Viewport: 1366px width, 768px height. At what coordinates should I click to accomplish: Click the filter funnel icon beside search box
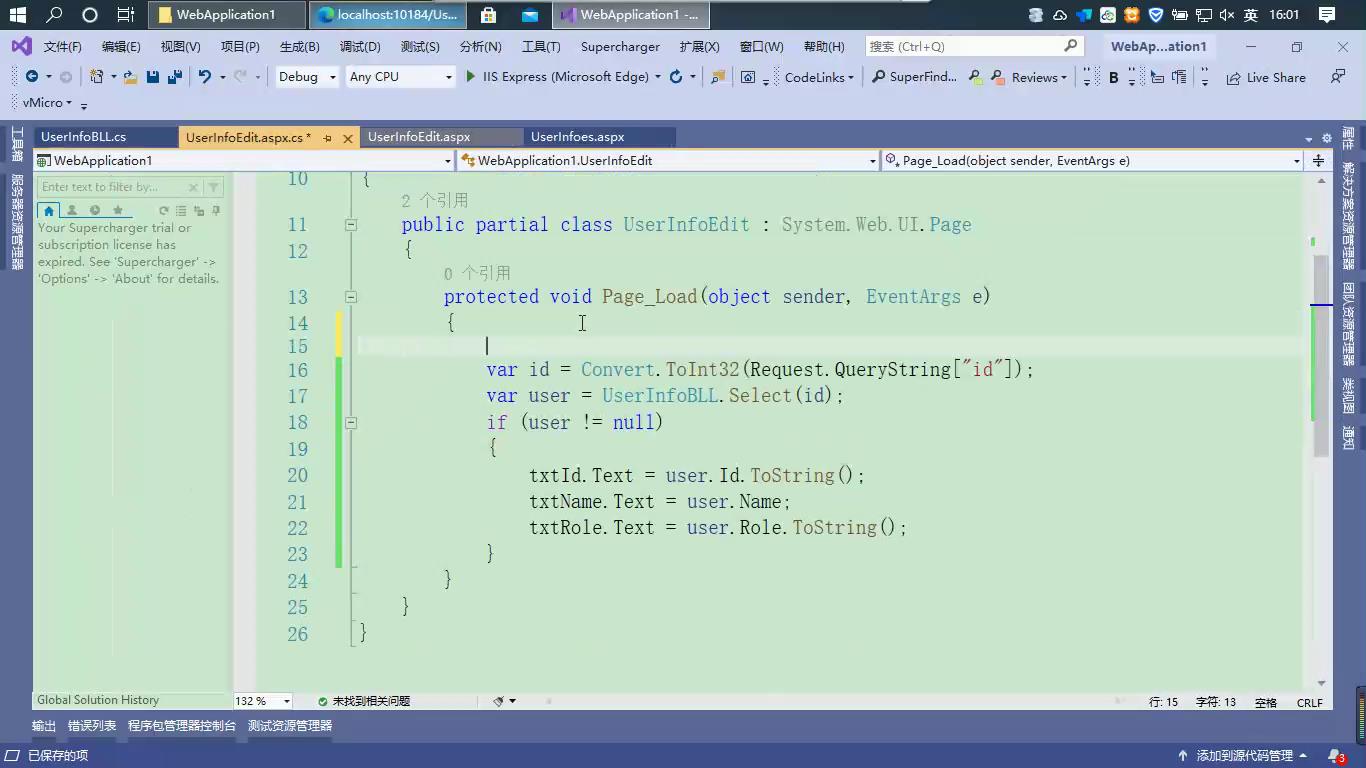pyautogui.click(x=214, y=187)
